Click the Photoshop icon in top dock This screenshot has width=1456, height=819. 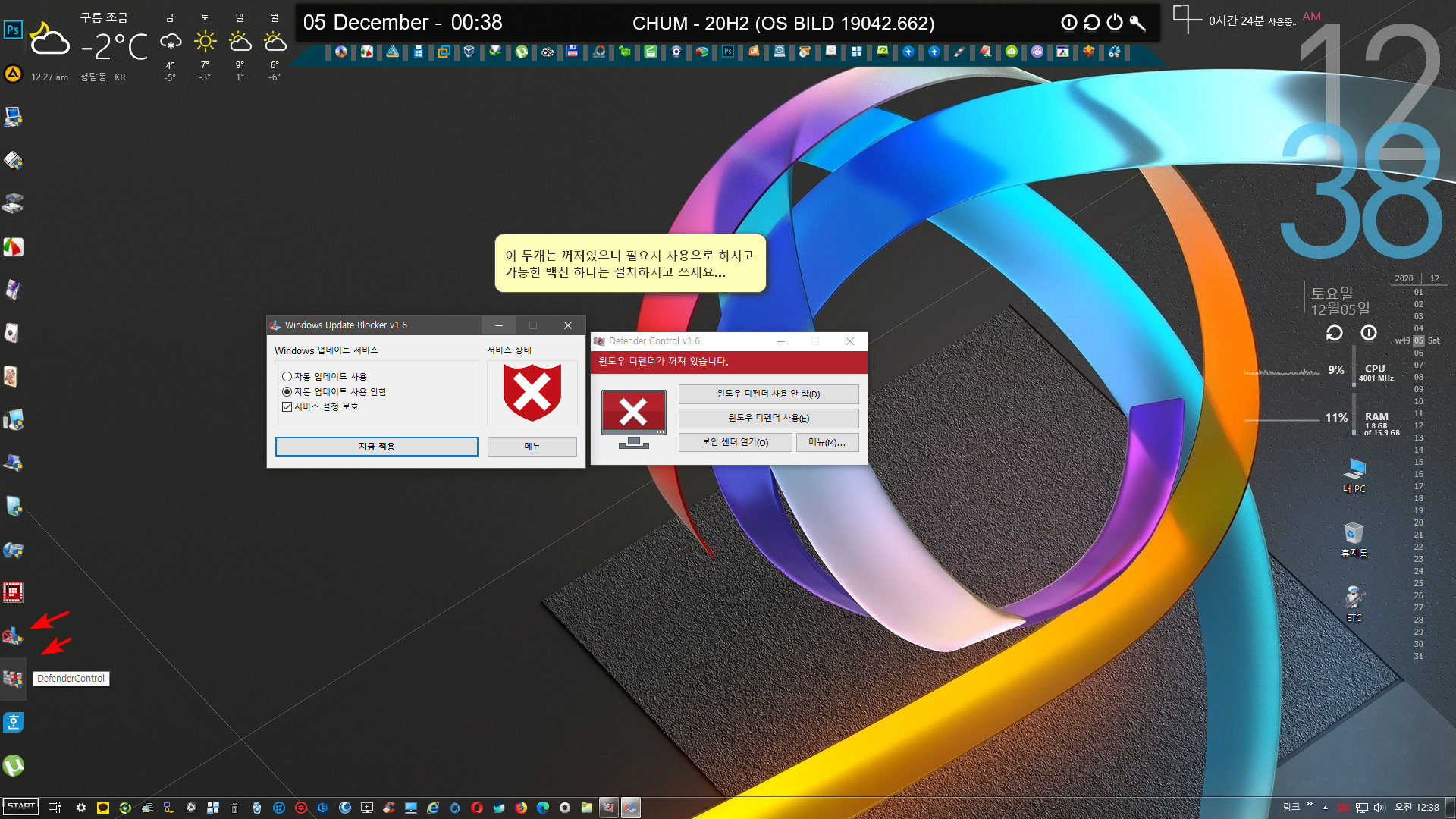point(728,52)
